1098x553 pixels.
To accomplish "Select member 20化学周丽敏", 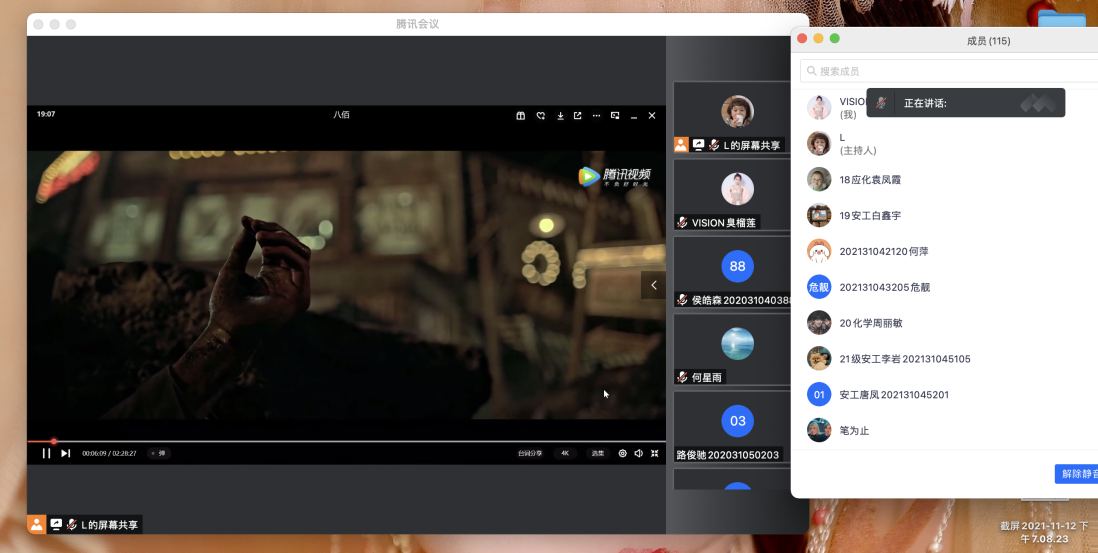I will point(945,323).
